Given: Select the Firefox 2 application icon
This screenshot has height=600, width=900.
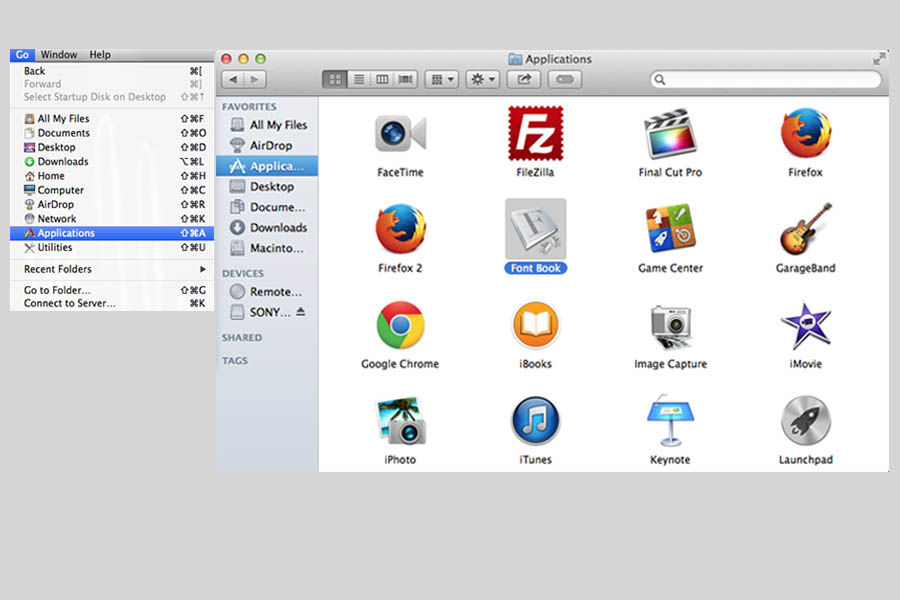Looking at the screenshot, I should pyautogui.click(x=400, y=229).
